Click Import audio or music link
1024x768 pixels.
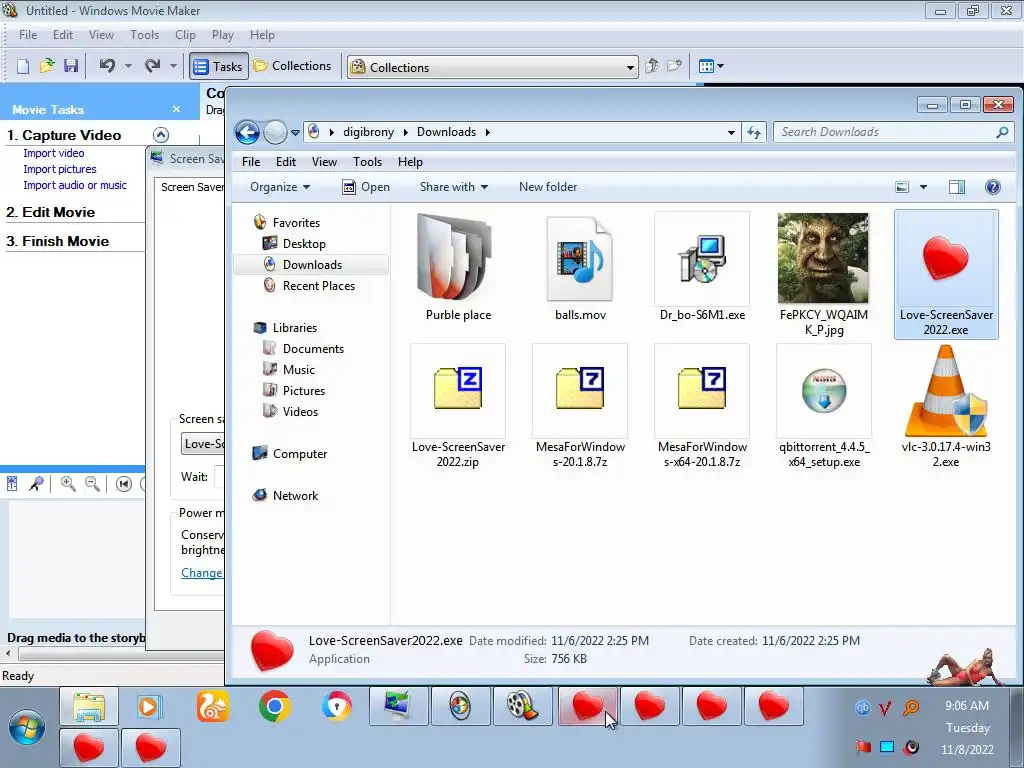click(74, 185)
